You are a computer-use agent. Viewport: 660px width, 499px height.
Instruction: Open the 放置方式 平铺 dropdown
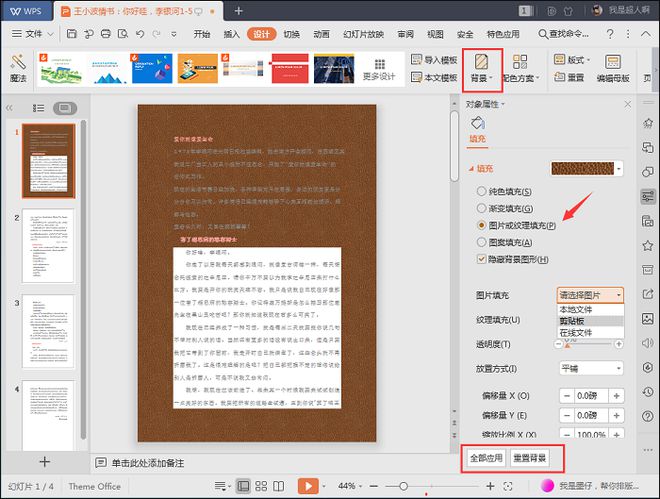click(x=590, y=367)
